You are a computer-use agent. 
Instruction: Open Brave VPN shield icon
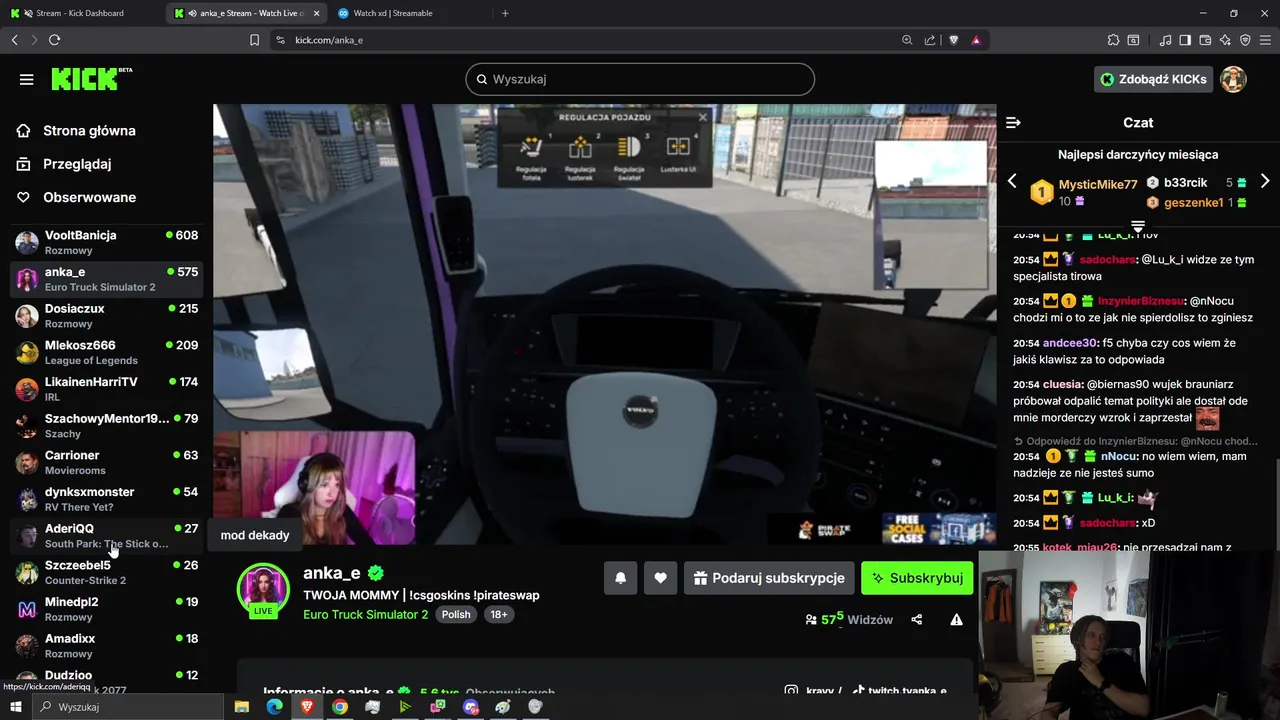1245,40
